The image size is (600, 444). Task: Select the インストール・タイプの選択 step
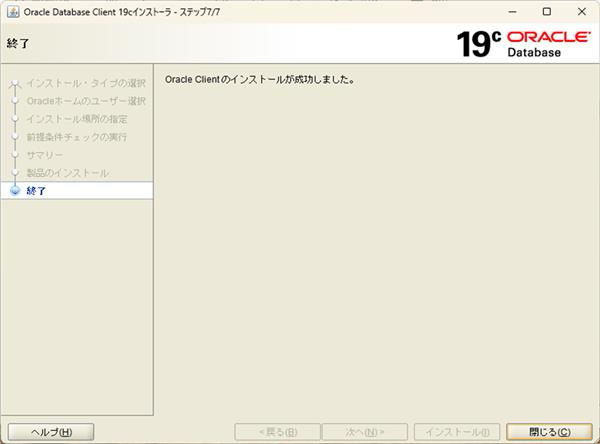pyautogui.click(x=86, y=82)
